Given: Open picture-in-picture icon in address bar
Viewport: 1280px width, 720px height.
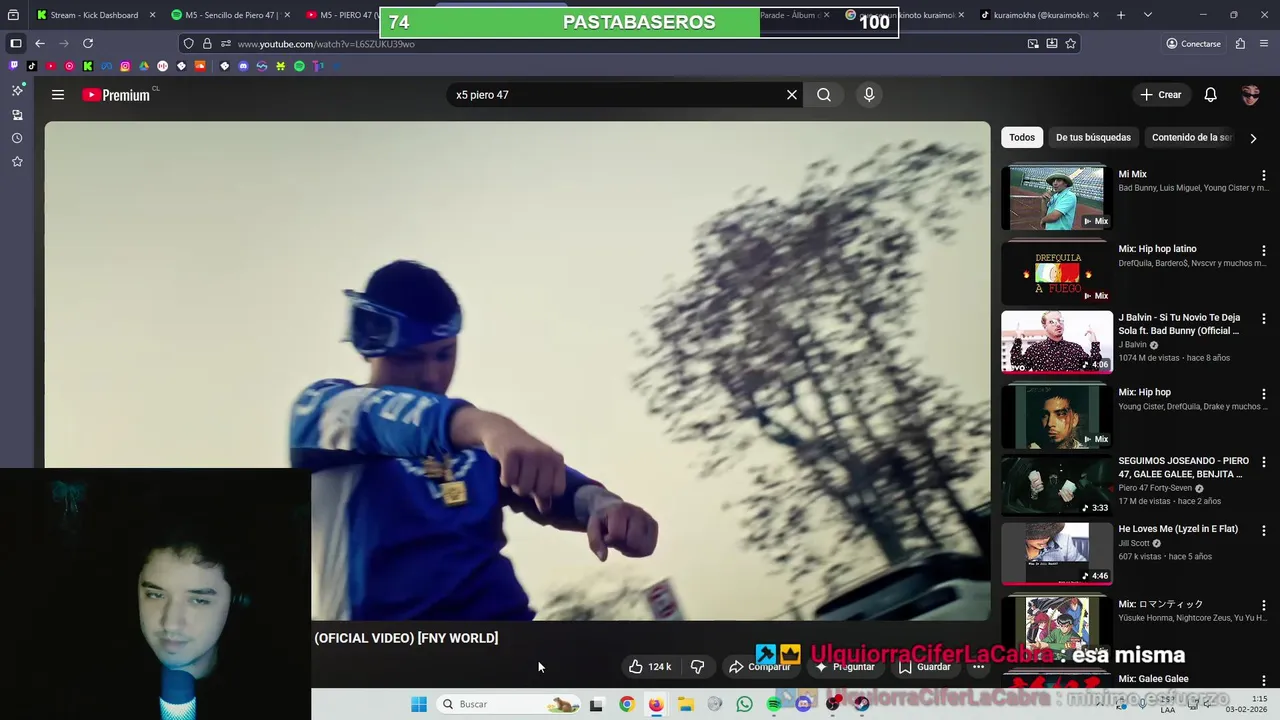Looking at the screenshot, I should (x=1033, y=43).
